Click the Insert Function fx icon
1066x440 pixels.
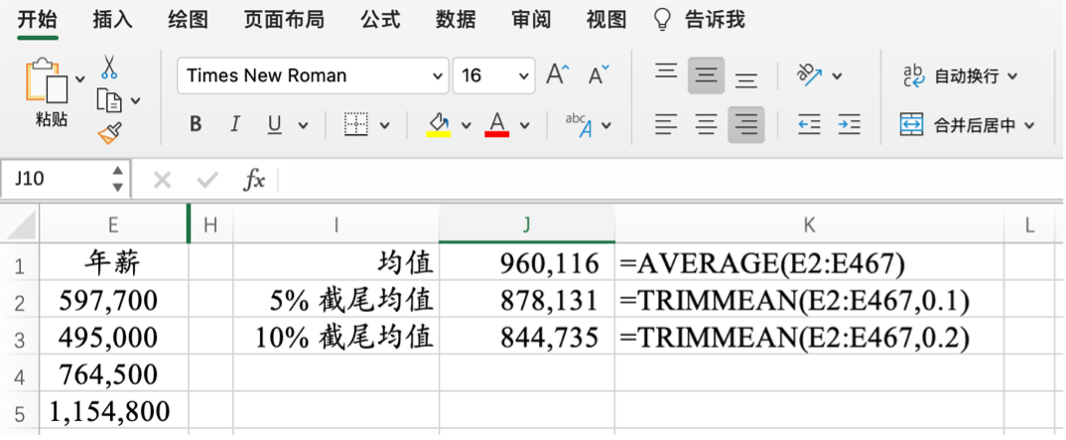(x=255, y=180)
